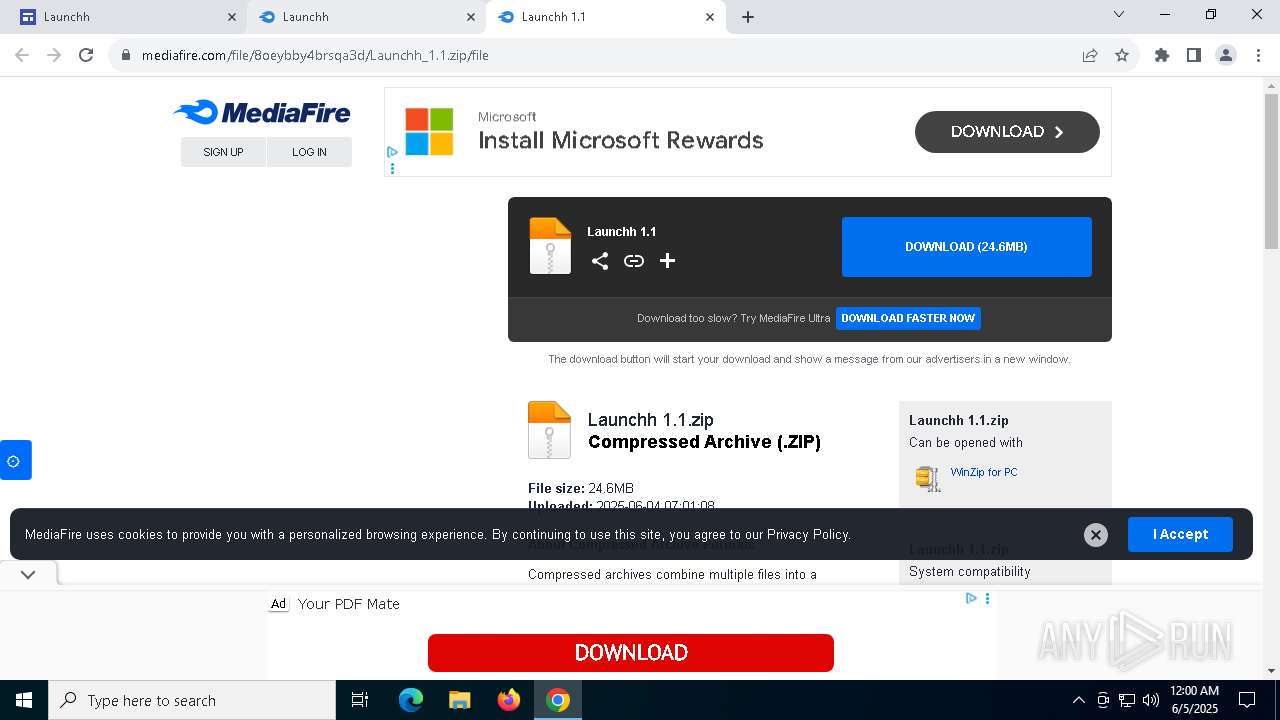Close the first Launchh tab
Image resolution: width=1280 pixels, height=720 pixels.
pos(232,17)
